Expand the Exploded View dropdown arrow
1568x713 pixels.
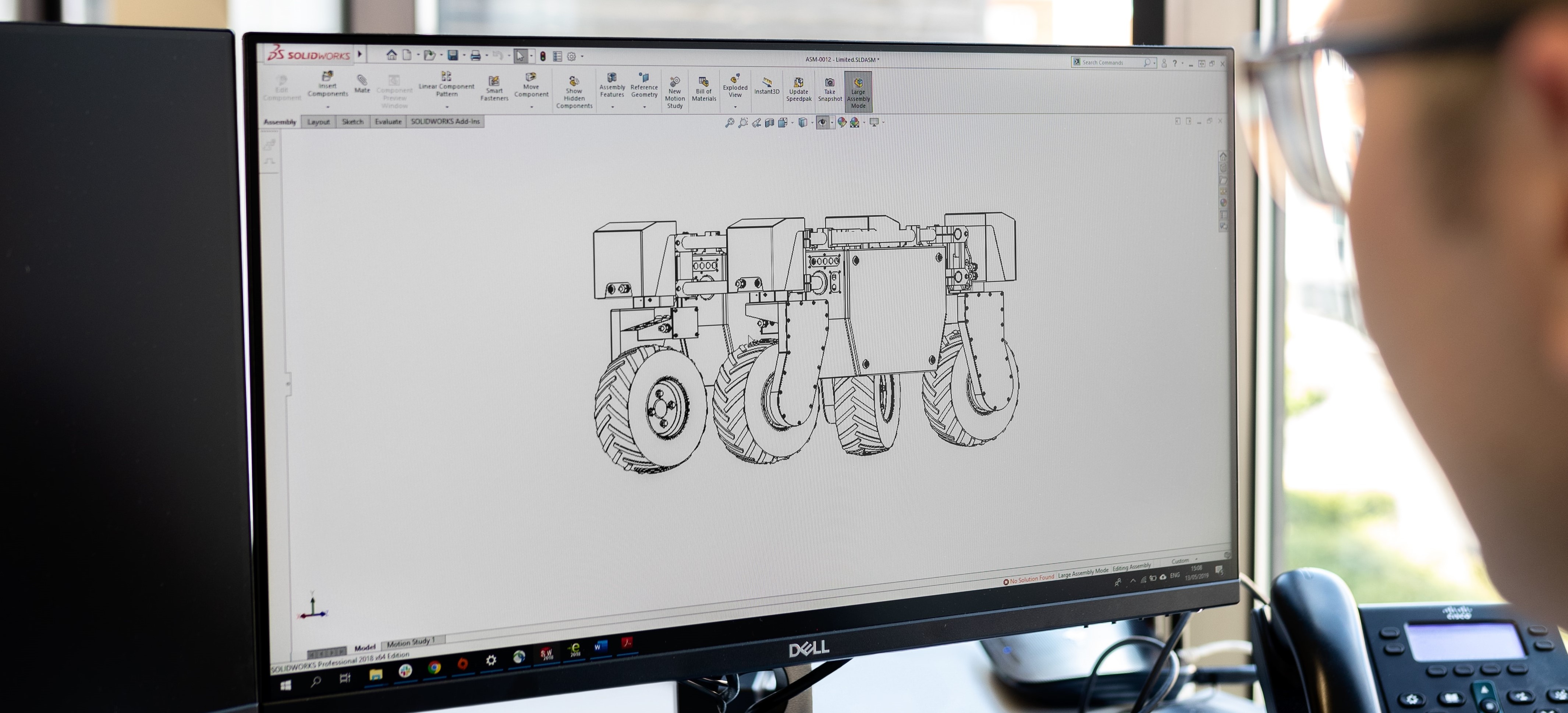(735, 107)
